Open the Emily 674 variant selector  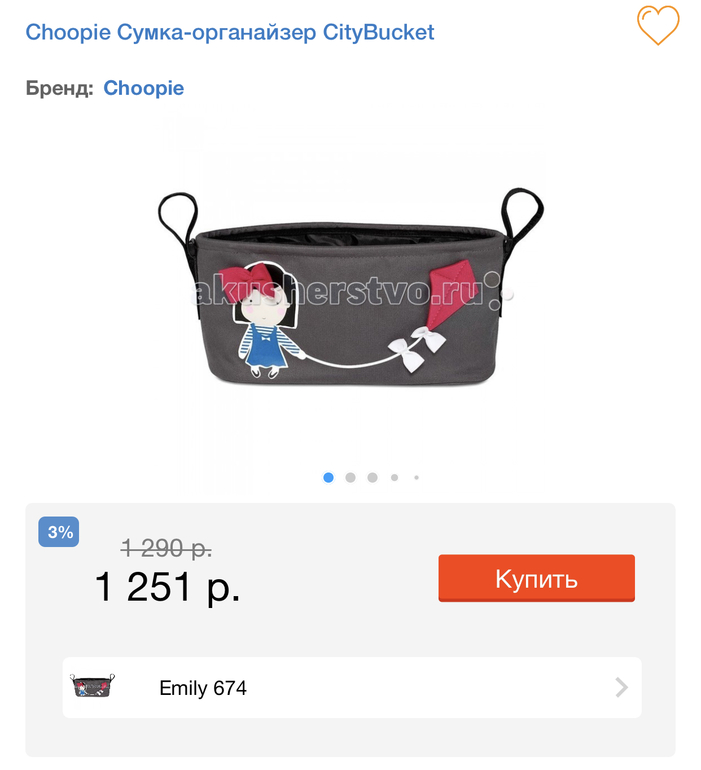click(352, 688)
